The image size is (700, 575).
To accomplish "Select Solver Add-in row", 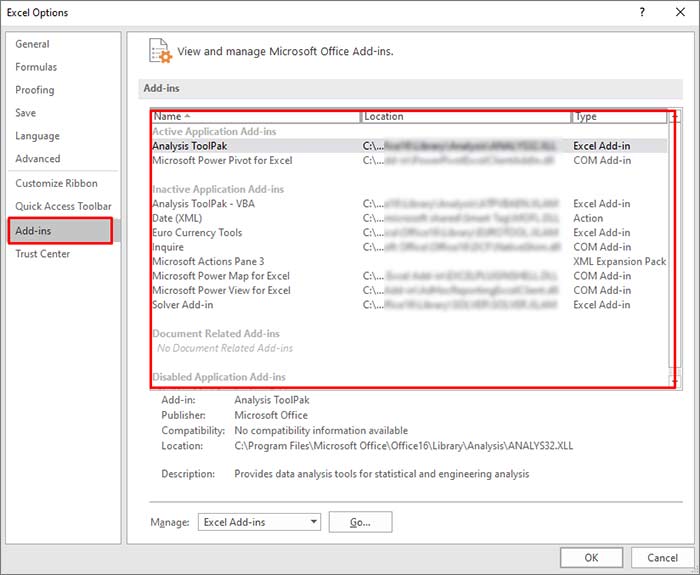I will point(409,305).
